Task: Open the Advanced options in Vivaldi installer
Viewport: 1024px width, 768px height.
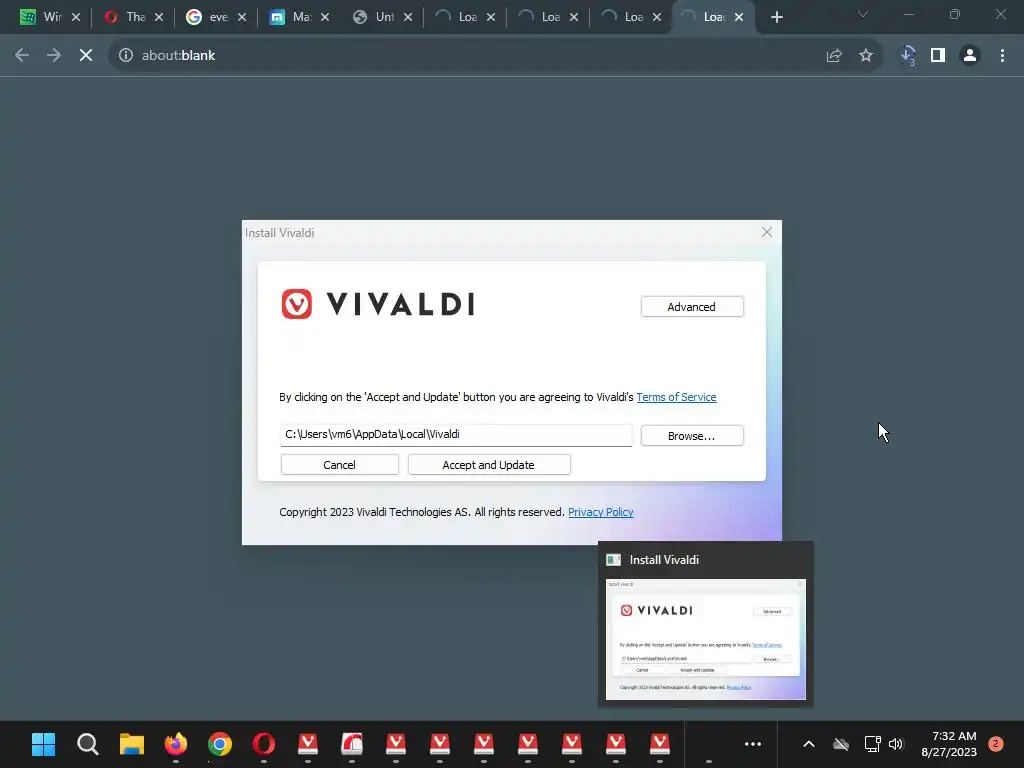Action: (x=692, y=307)
